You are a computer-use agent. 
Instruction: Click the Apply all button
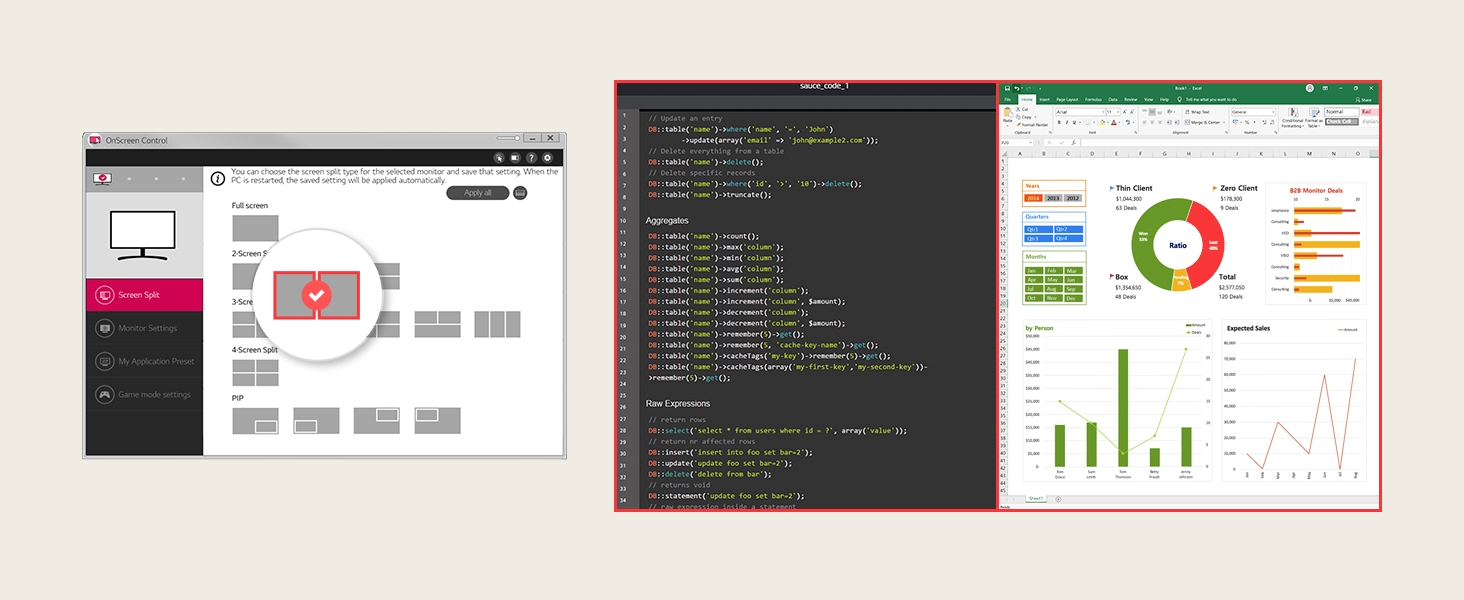[478, 192]
